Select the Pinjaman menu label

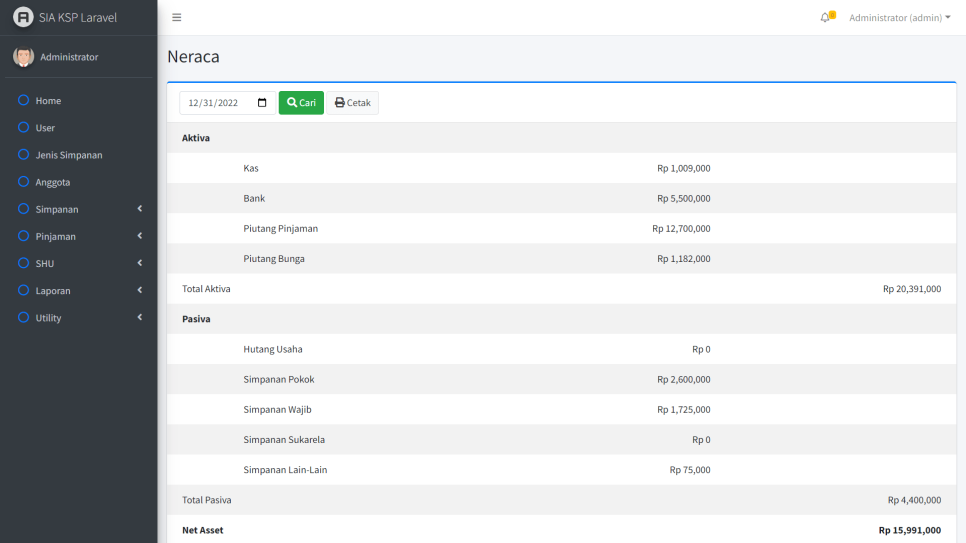(x=55, y=237)
